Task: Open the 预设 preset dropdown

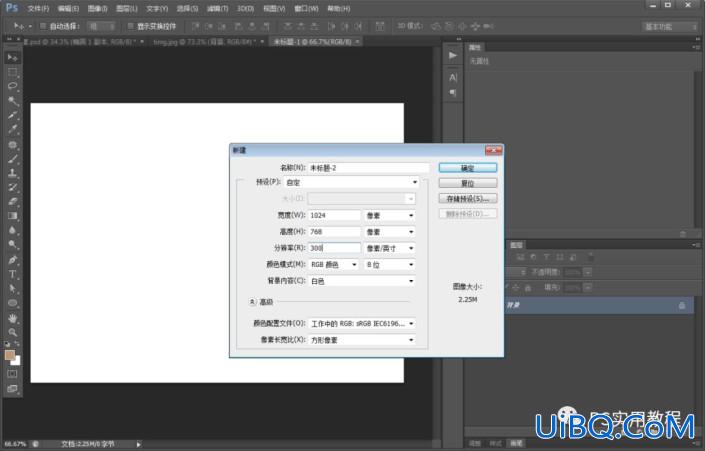Action: 351,182
